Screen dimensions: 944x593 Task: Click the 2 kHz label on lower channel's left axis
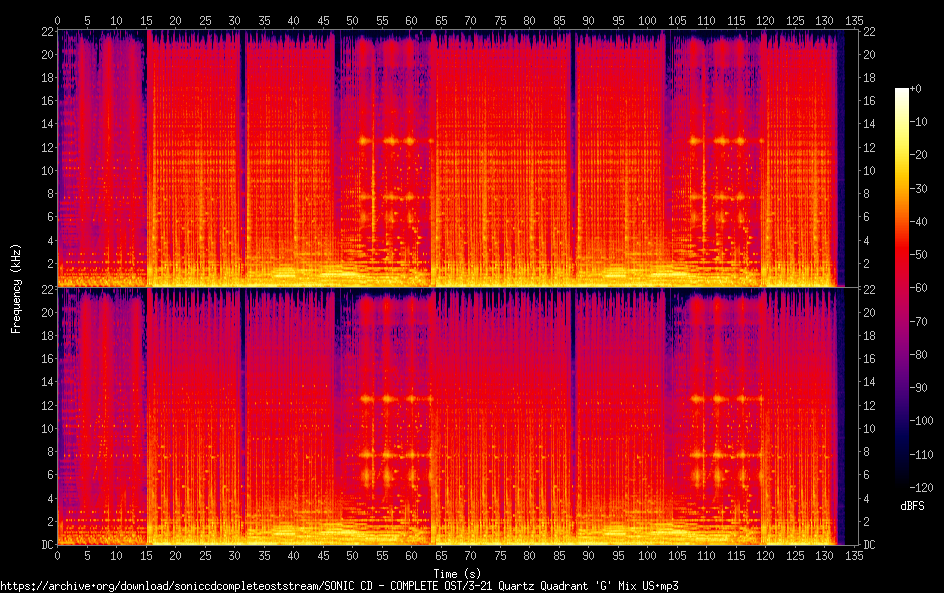coord(48,522)
